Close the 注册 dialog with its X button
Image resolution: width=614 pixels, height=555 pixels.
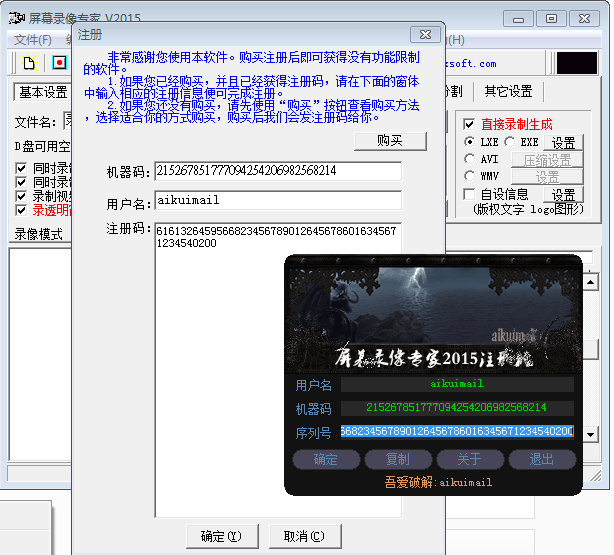click(x=426, y=34)
